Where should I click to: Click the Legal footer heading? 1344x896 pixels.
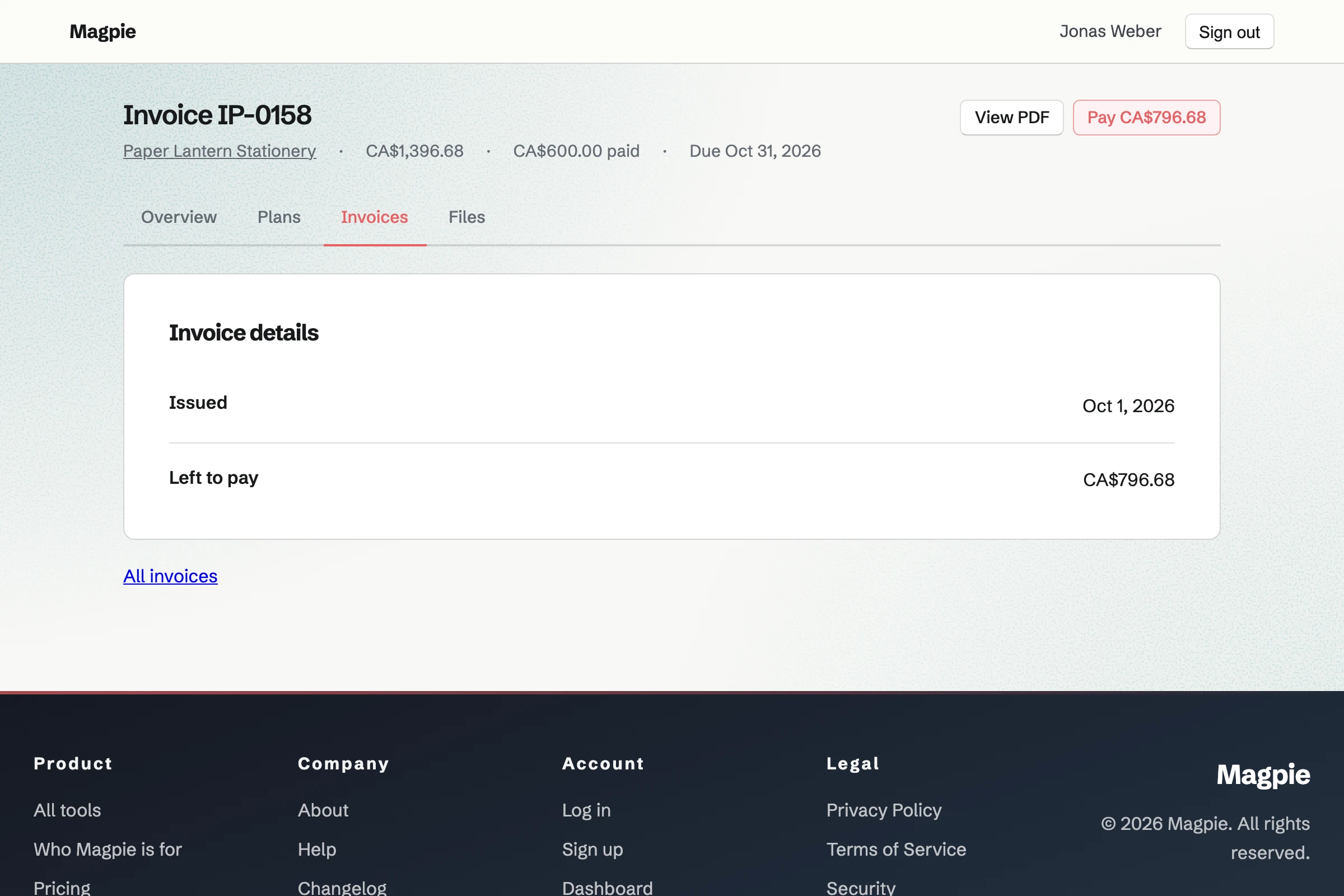click(x=852, y=764)
